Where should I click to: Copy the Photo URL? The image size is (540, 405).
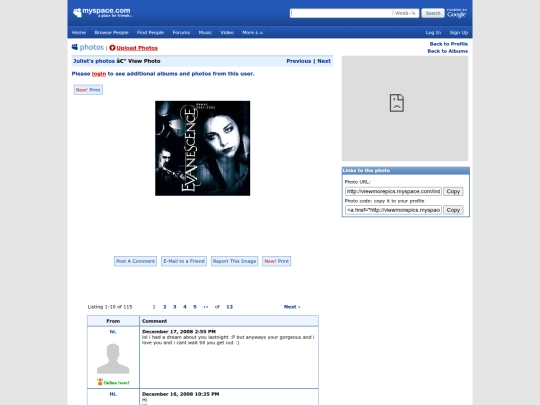pyautogui.click(x=453, y=191)
